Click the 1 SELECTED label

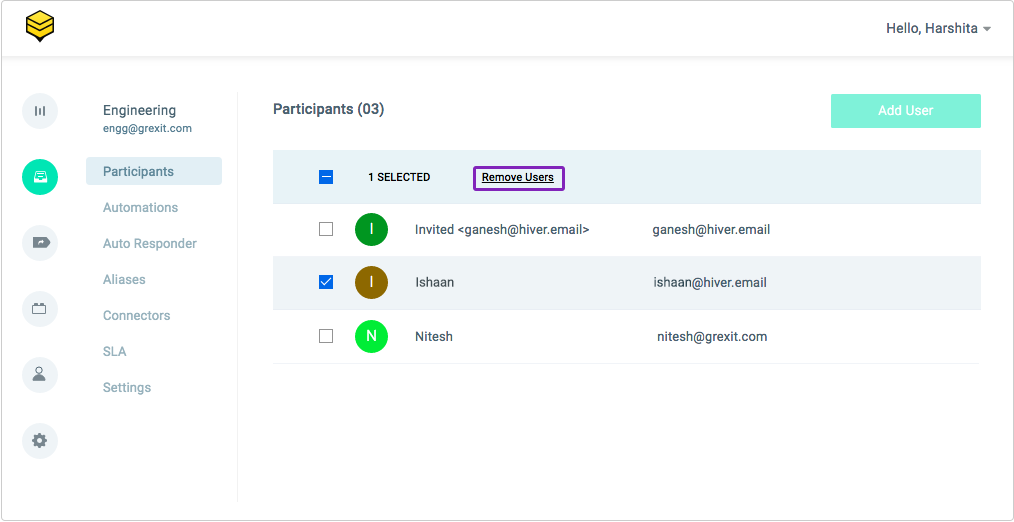pyautogui.click(x=399, y=177)
